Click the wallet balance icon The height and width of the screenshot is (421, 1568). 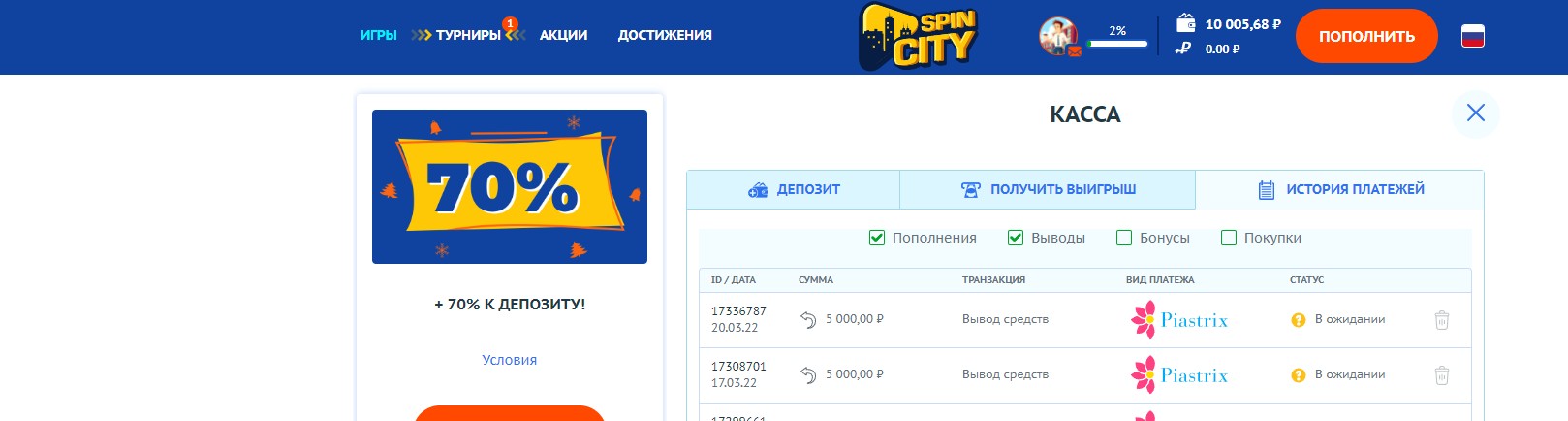(1184, 23)
